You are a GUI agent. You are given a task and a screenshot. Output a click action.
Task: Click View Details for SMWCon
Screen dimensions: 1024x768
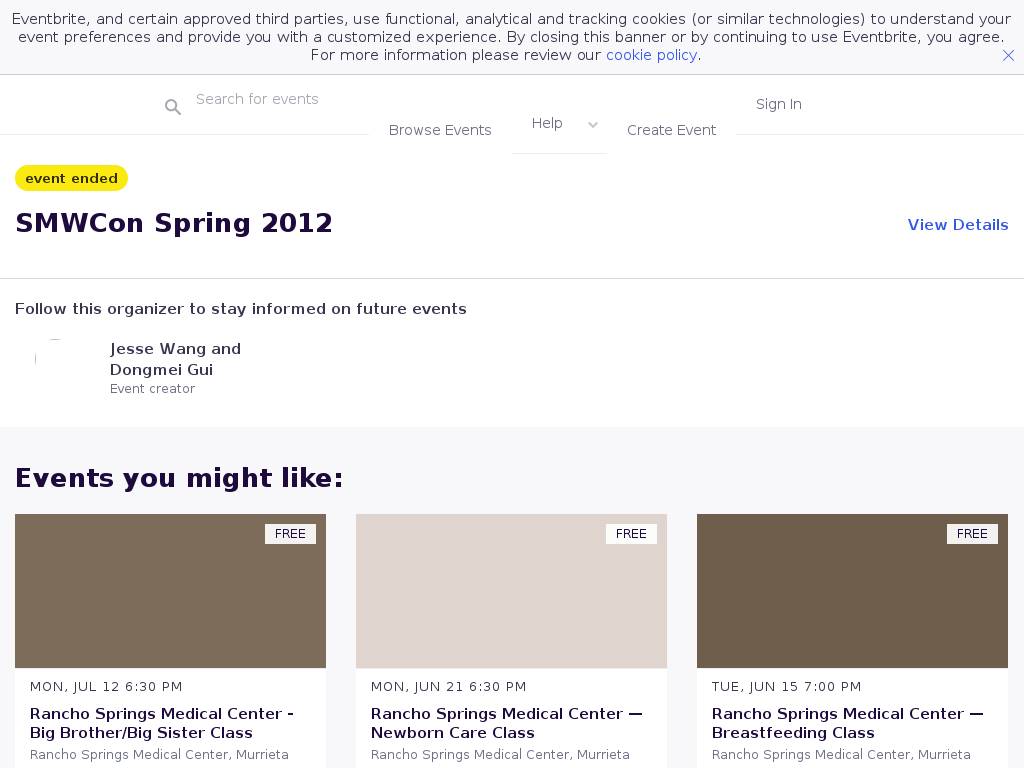pyautogui.click(x=957, y=225)
